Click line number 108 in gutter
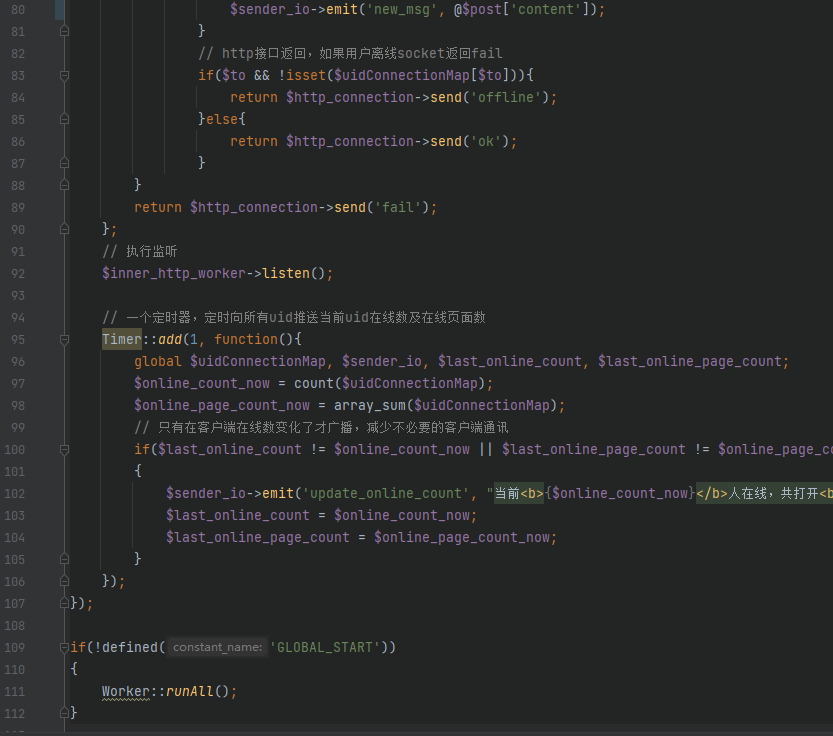The image size is (833, 736). click(x=14, y=625)
